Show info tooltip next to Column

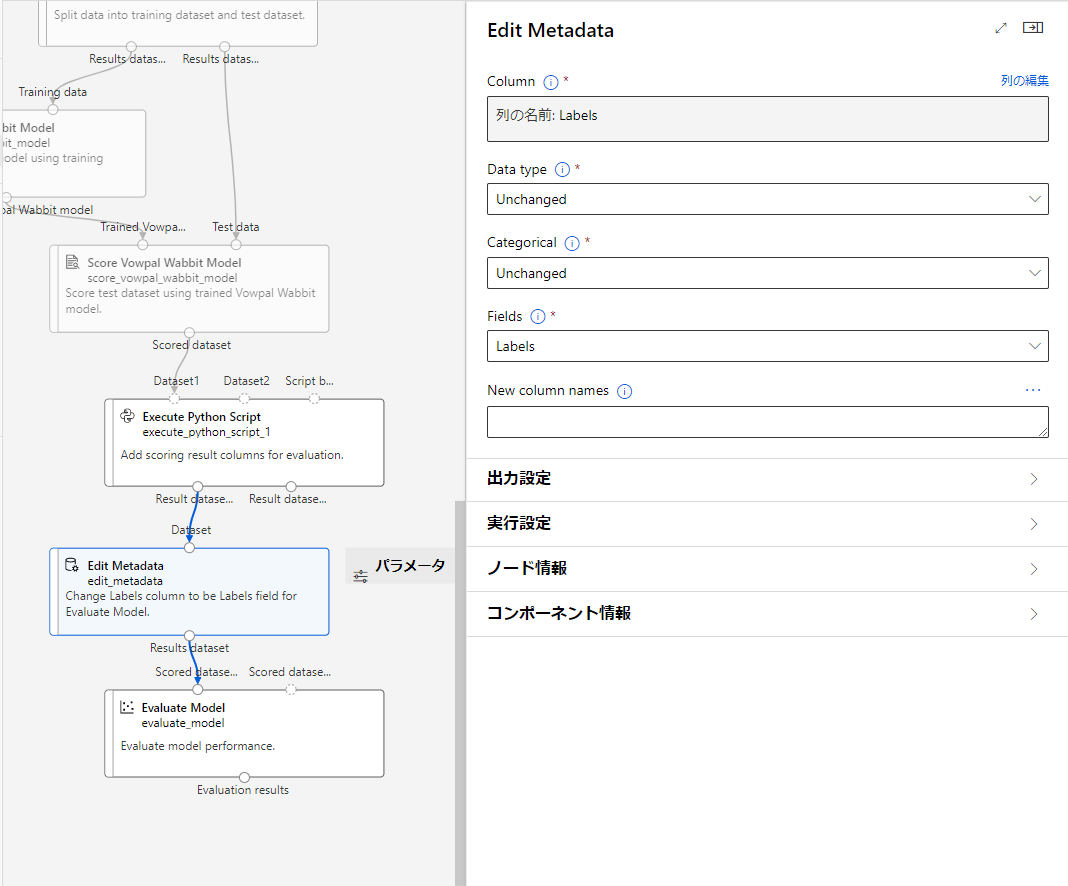click(x=550, y=82)
